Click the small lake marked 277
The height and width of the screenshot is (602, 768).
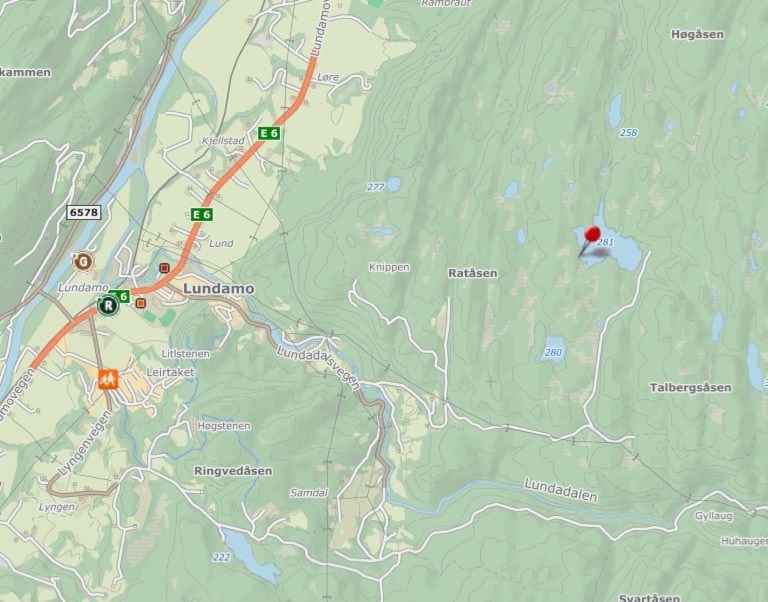point(392,185)
